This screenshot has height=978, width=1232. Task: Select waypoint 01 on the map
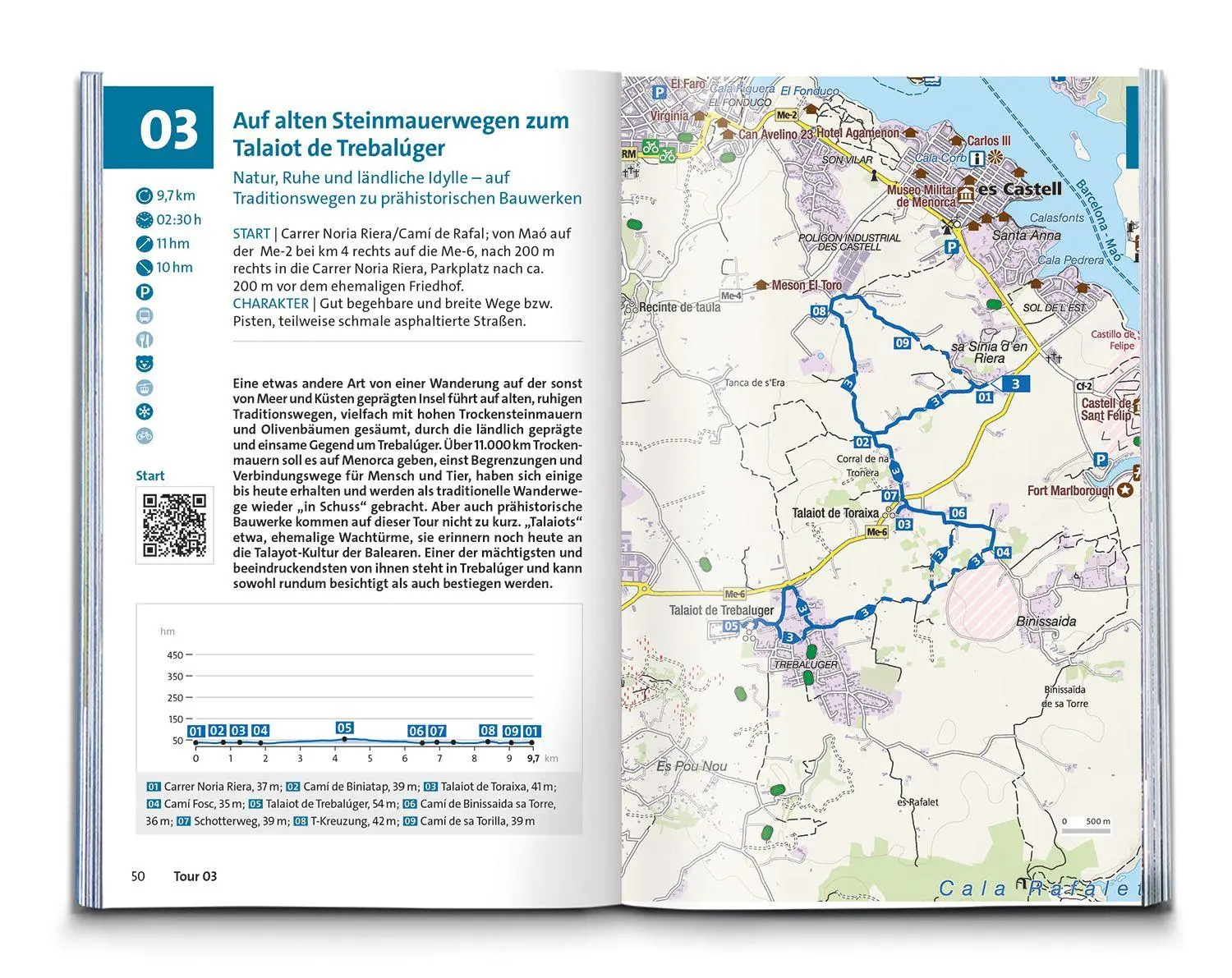pos(985,397)
